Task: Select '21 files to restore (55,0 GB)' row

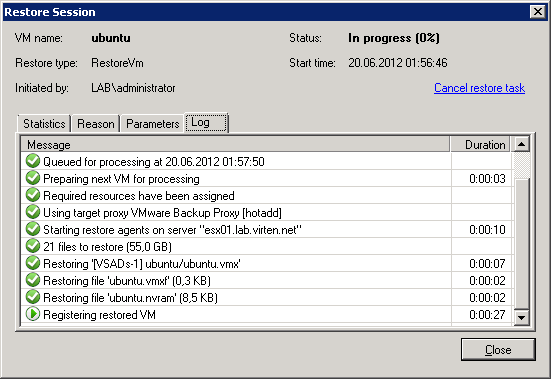Action: tap(266, 246)
